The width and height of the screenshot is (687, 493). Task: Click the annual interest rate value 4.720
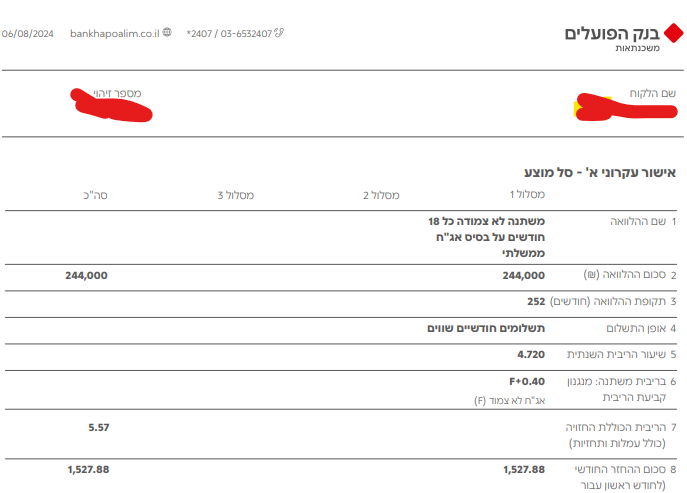531,354
